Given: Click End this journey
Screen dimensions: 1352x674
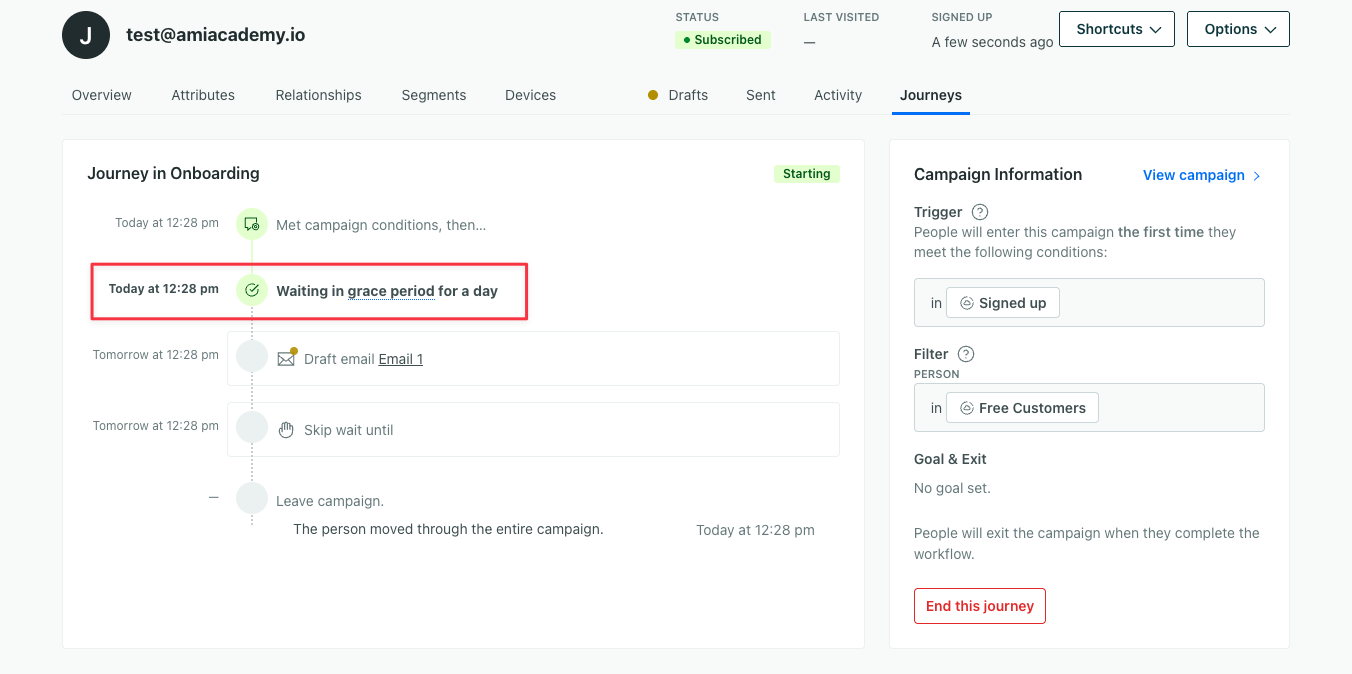Looking at the screenshot, I should (x=979, y=605).
